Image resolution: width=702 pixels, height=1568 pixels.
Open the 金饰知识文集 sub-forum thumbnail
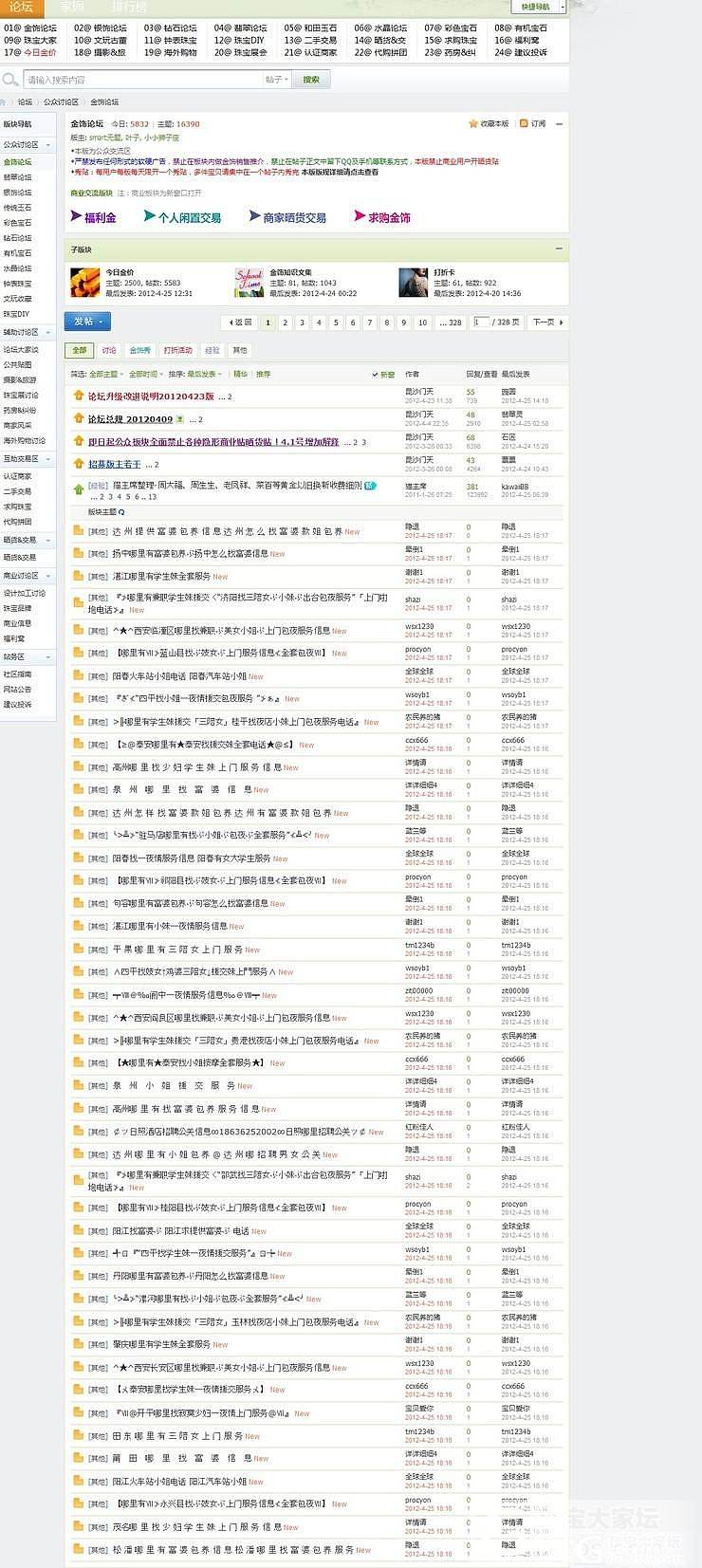coord(249,283)
